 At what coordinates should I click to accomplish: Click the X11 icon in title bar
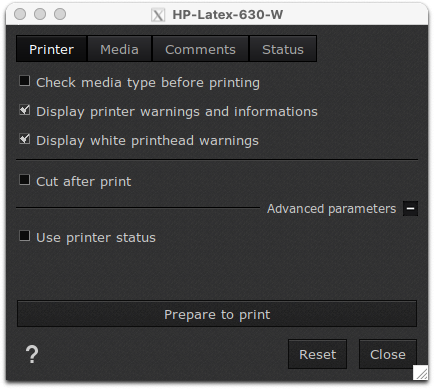point(158,15)
